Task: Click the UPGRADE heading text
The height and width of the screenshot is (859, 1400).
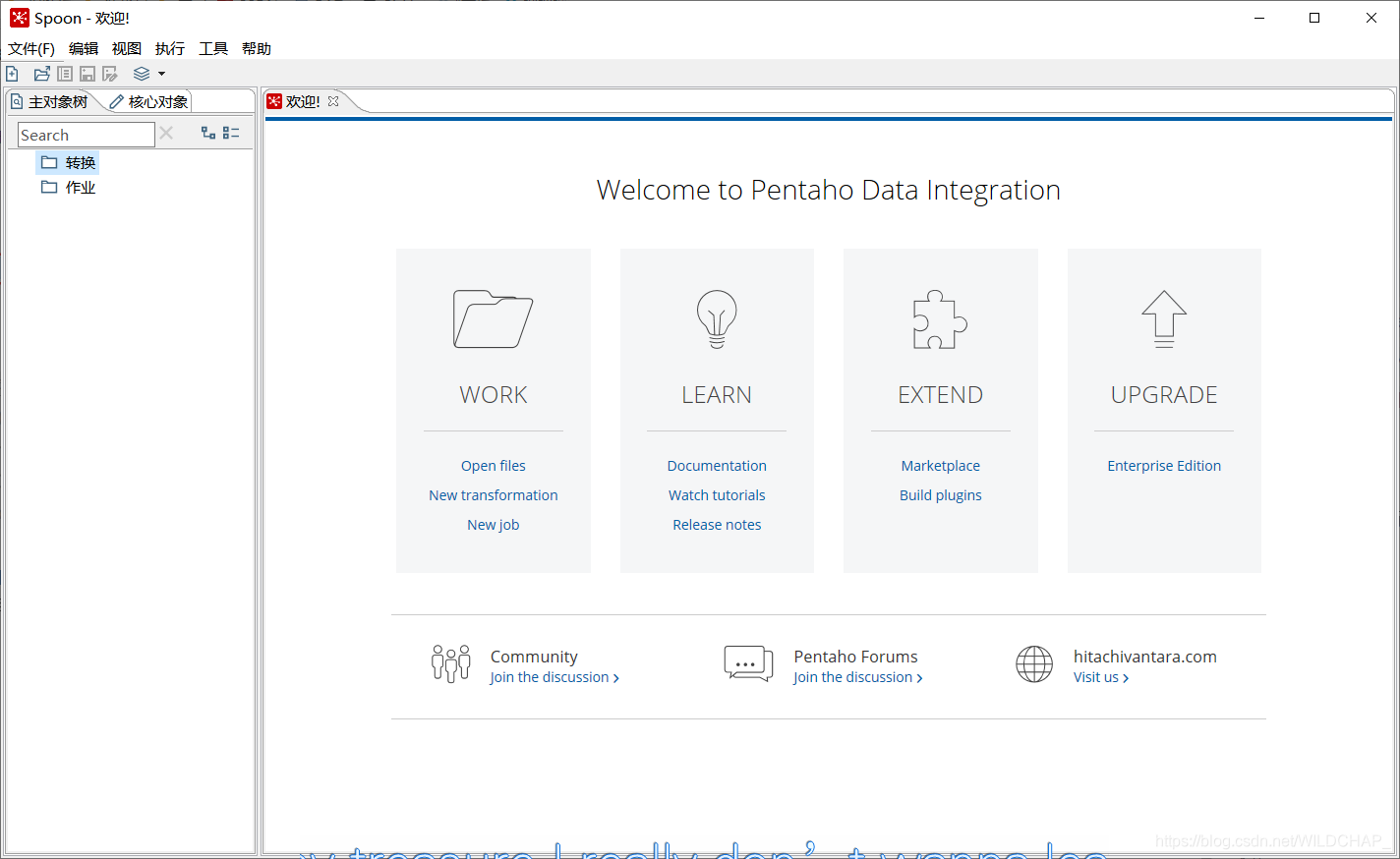Action: coord(1164,395)
